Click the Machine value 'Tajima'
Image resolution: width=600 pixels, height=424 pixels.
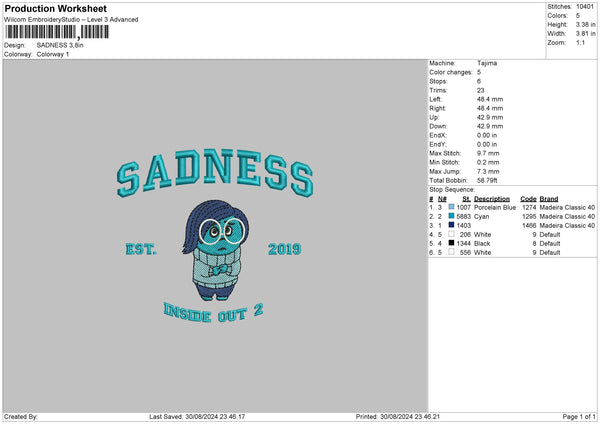click(x=487, y=63)
